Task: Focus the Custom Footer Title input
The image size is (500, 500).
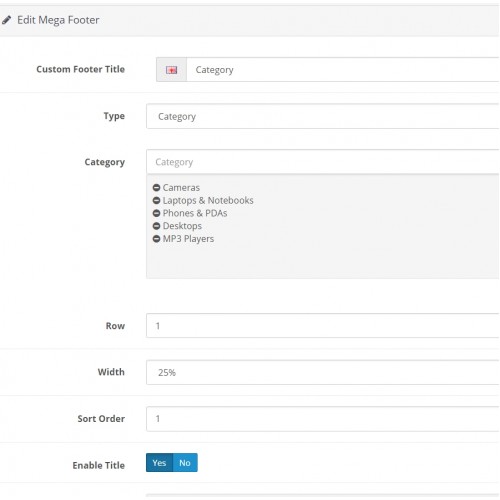Action: tap(343, 70)
